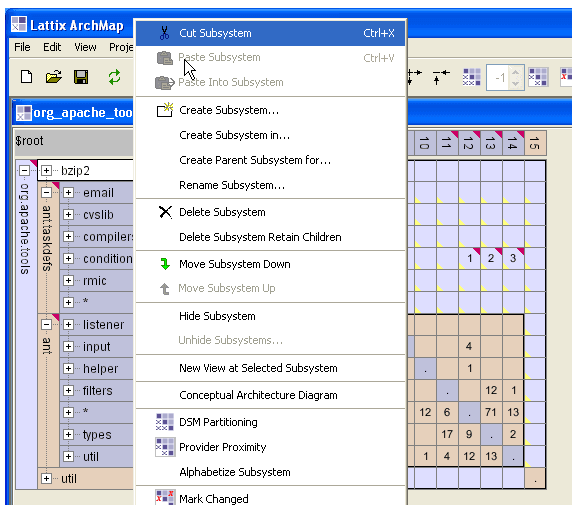Expand the listener subsystem node
Screen dimensions: 572x505
click(x=68, y=324)
